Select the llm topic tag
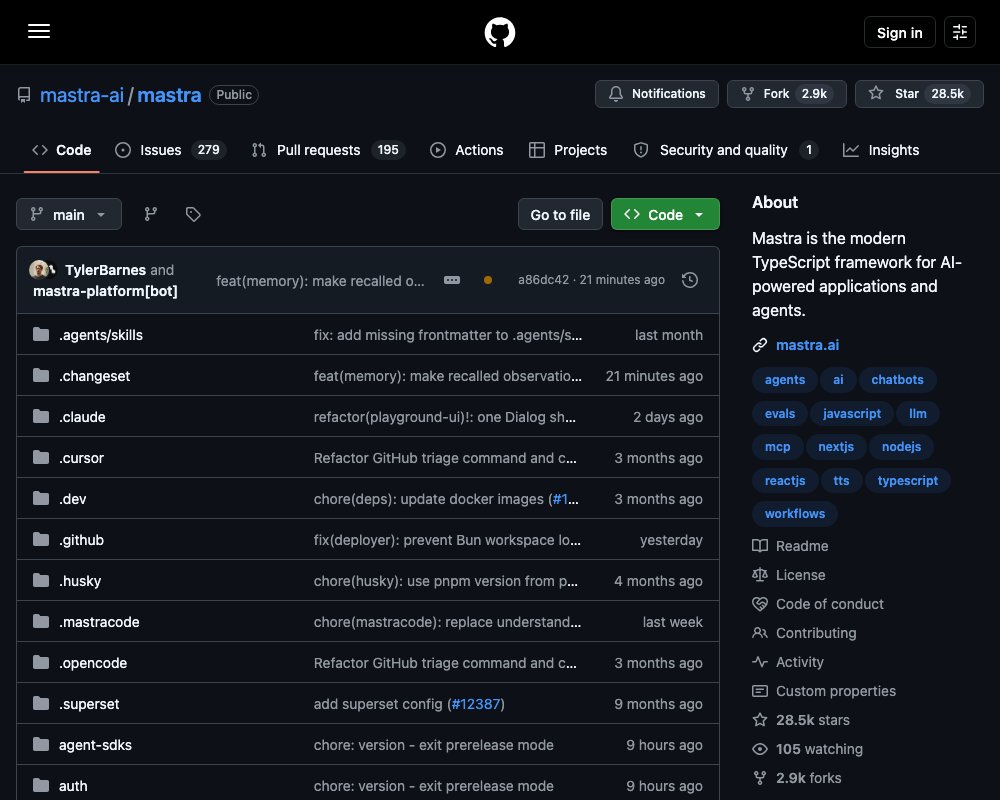 [918, 413]
